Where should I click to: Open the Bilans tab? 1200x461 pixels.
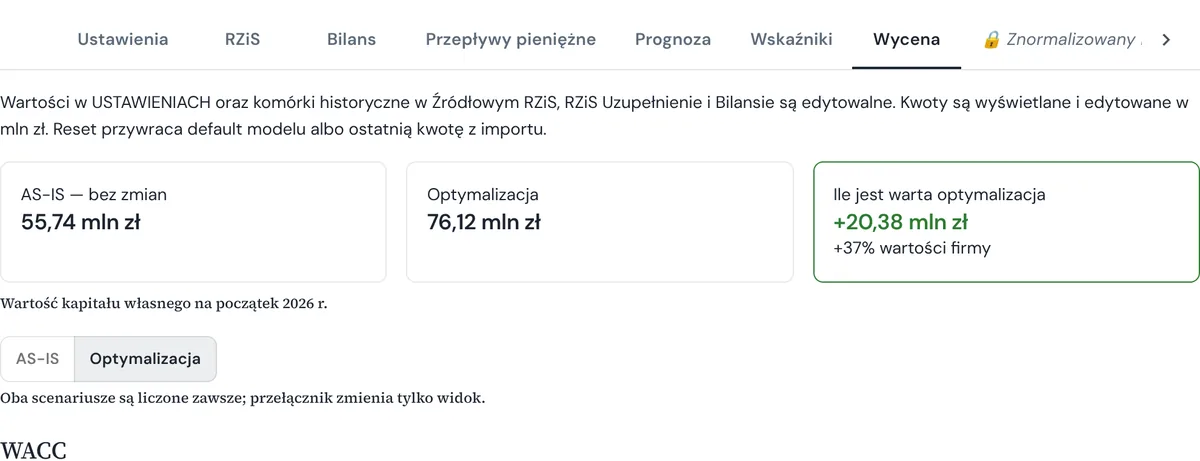point(352,40)
